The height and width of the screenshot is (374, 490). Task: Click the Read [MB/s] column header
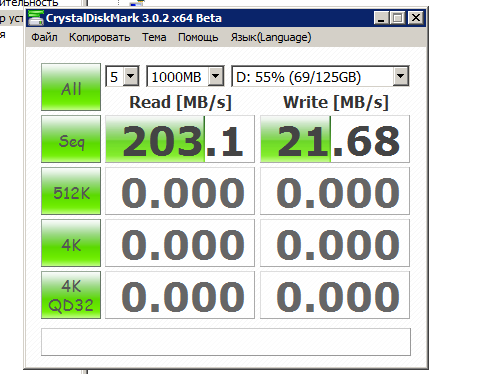[x=180, y=102]
